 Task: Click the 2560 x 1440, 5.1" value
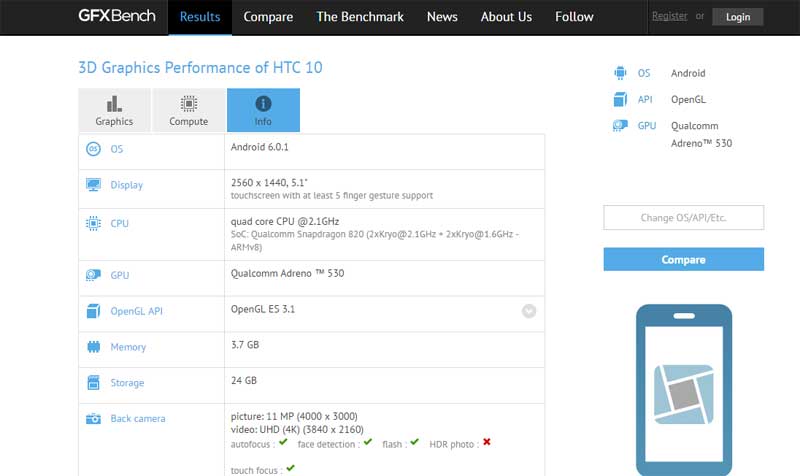(269, 183)
